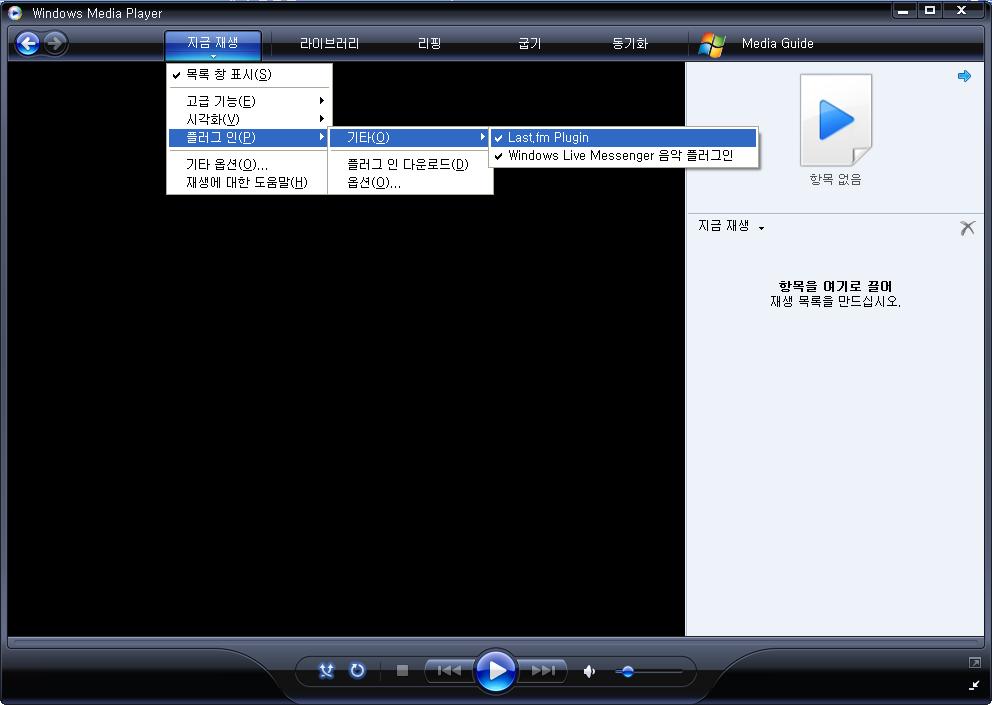Screen dimensions: 992x705
Task: Select the 플러그 인(P) menu entry
Action: point(249,137)
